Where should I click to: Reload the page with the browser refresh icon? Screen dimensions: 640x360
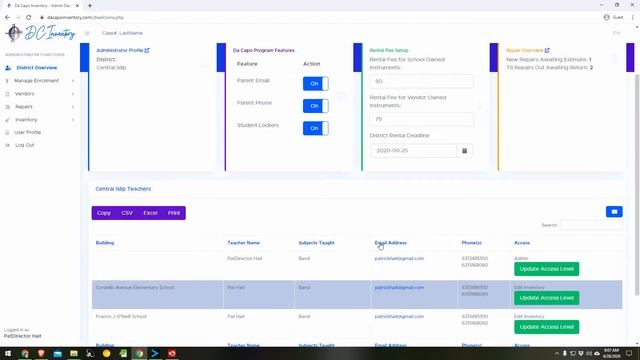29,18
